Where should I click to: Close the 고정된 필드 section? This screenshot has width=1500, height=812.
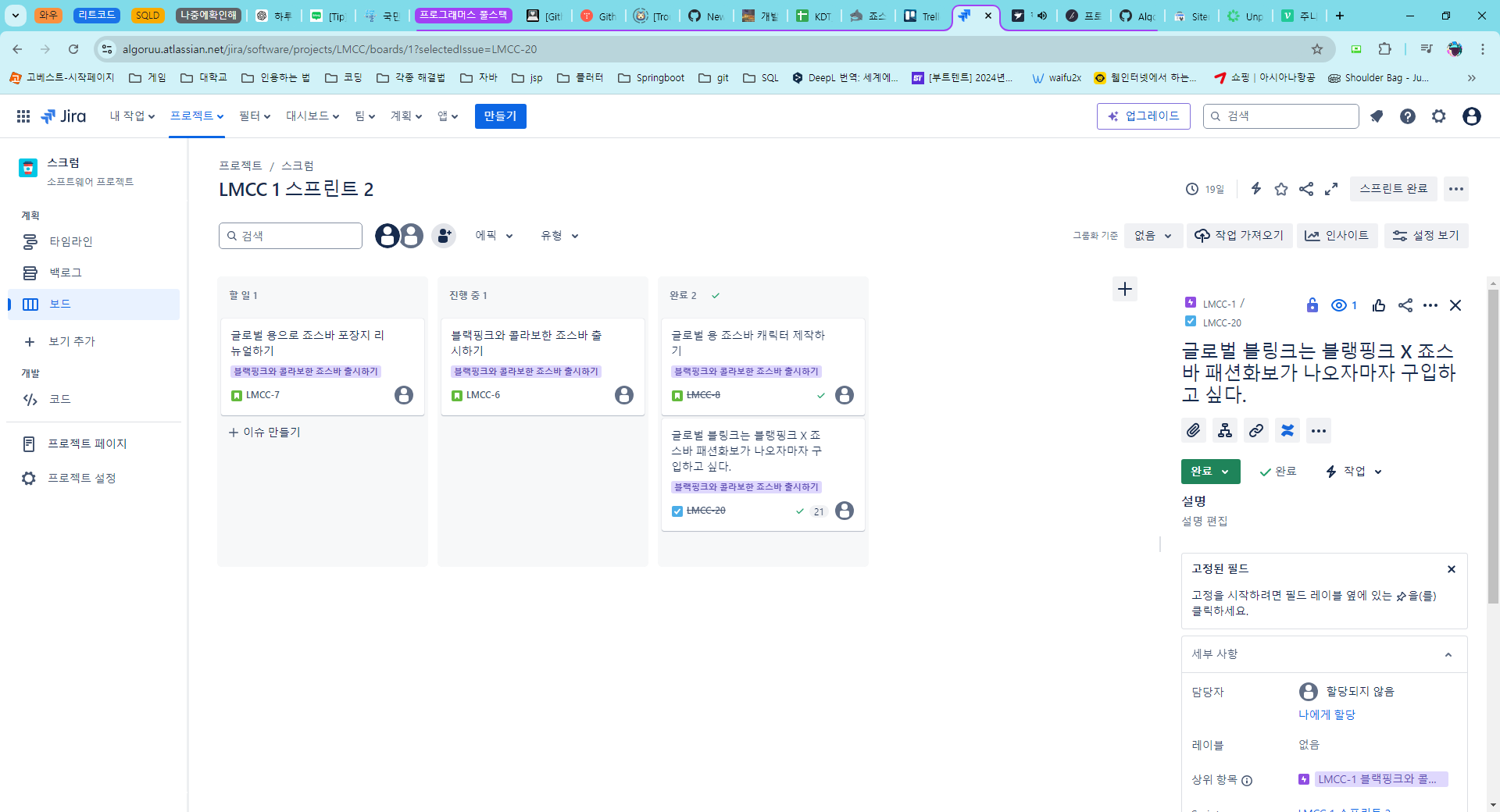click(x=1452, y=569)
